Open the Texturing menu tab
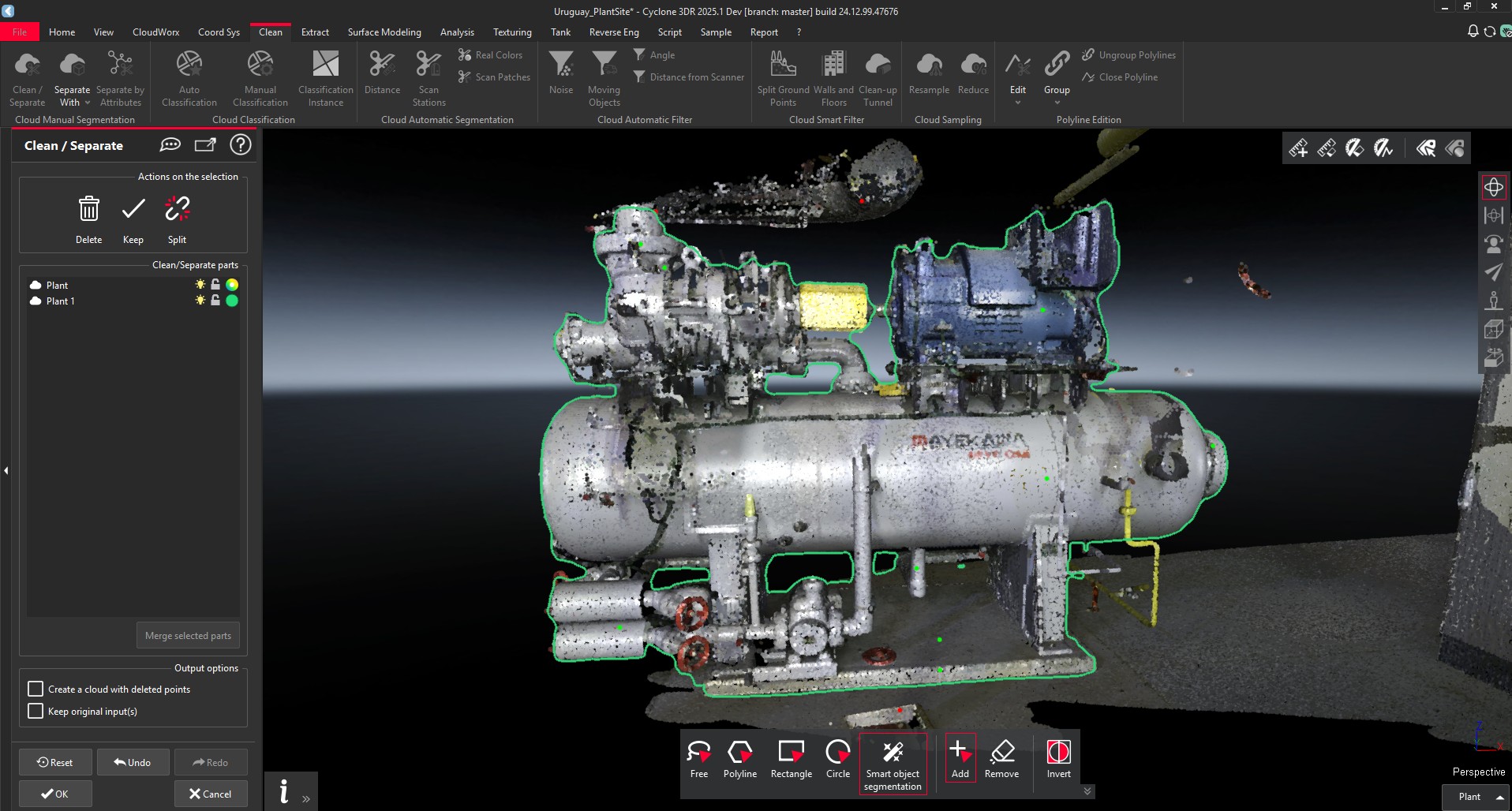Viewport: 1512px width, 811px height. tap(511, 32)
